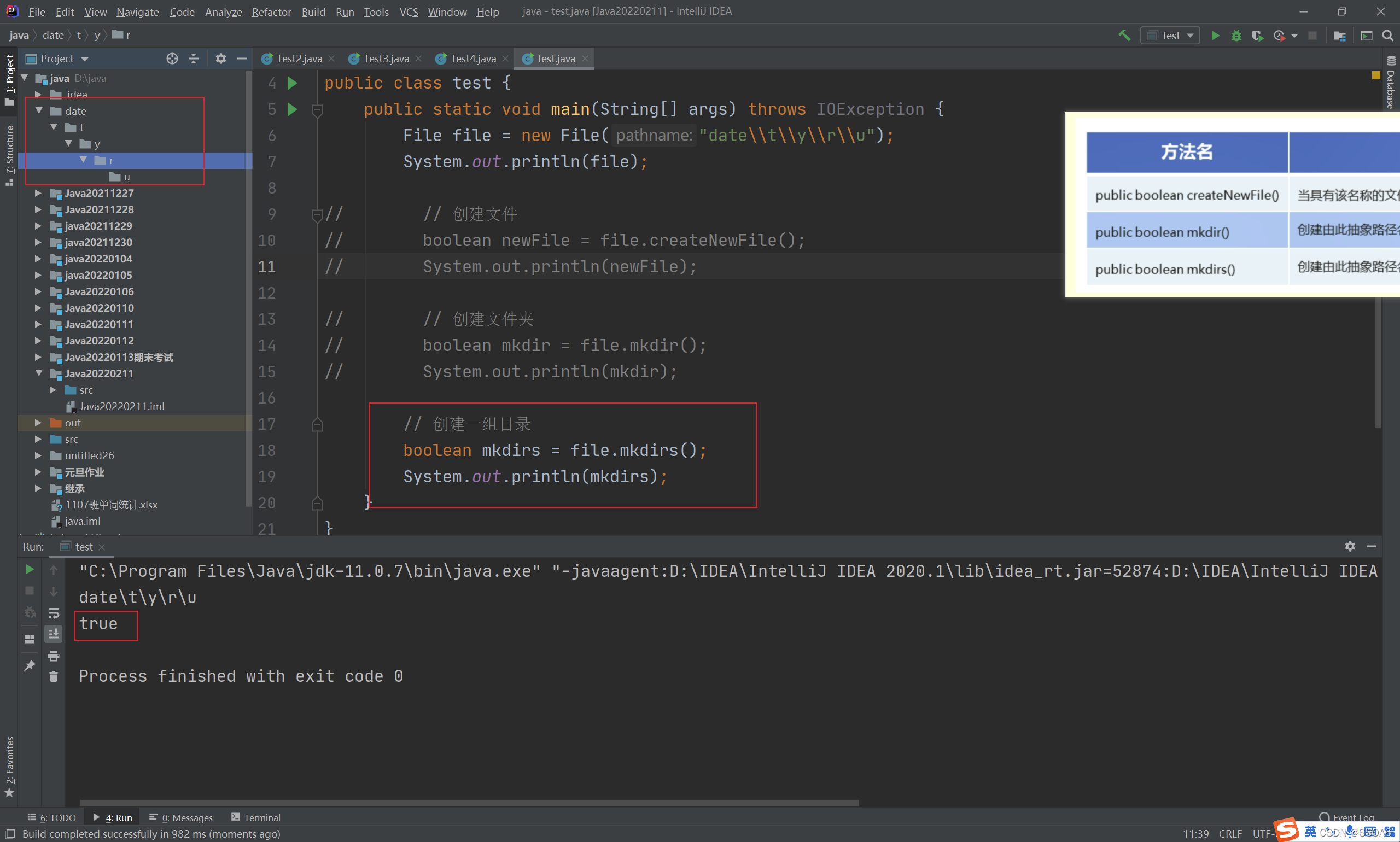Click the 11:39 cursor position indicator

pyautogui.click(x=1195, y=833)
